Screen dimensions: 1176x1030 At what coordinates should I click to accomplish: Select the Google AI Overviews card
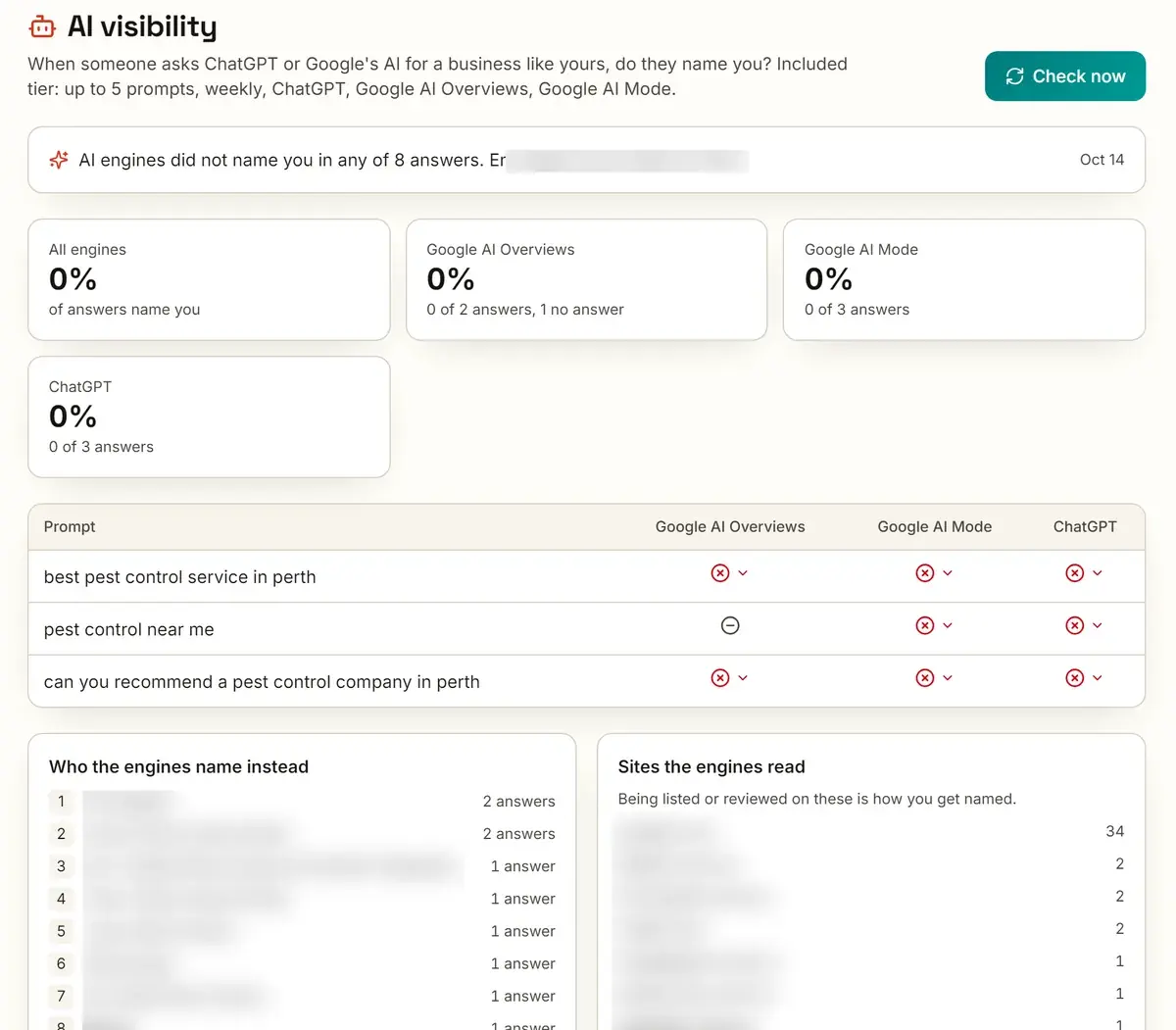coord(586,279)
